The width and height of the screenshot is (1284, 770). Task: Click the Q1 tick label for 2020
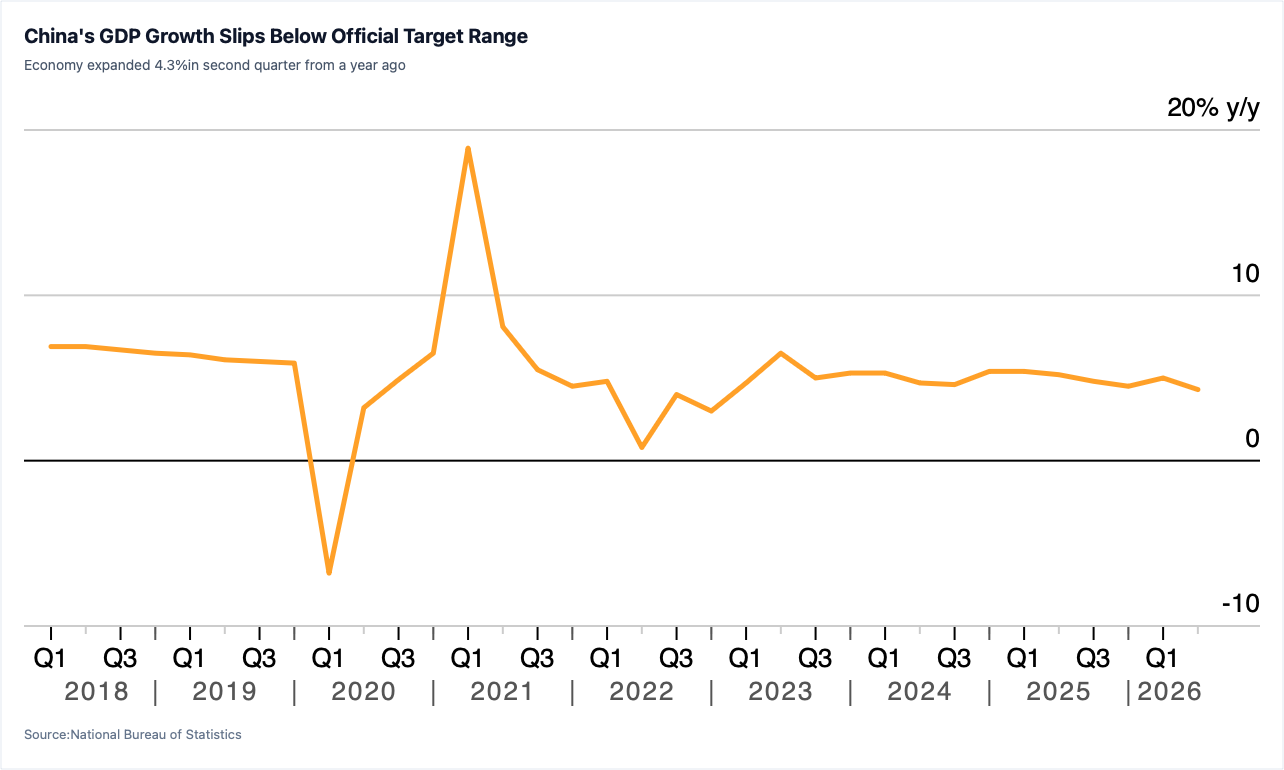(x=329, y=659)
